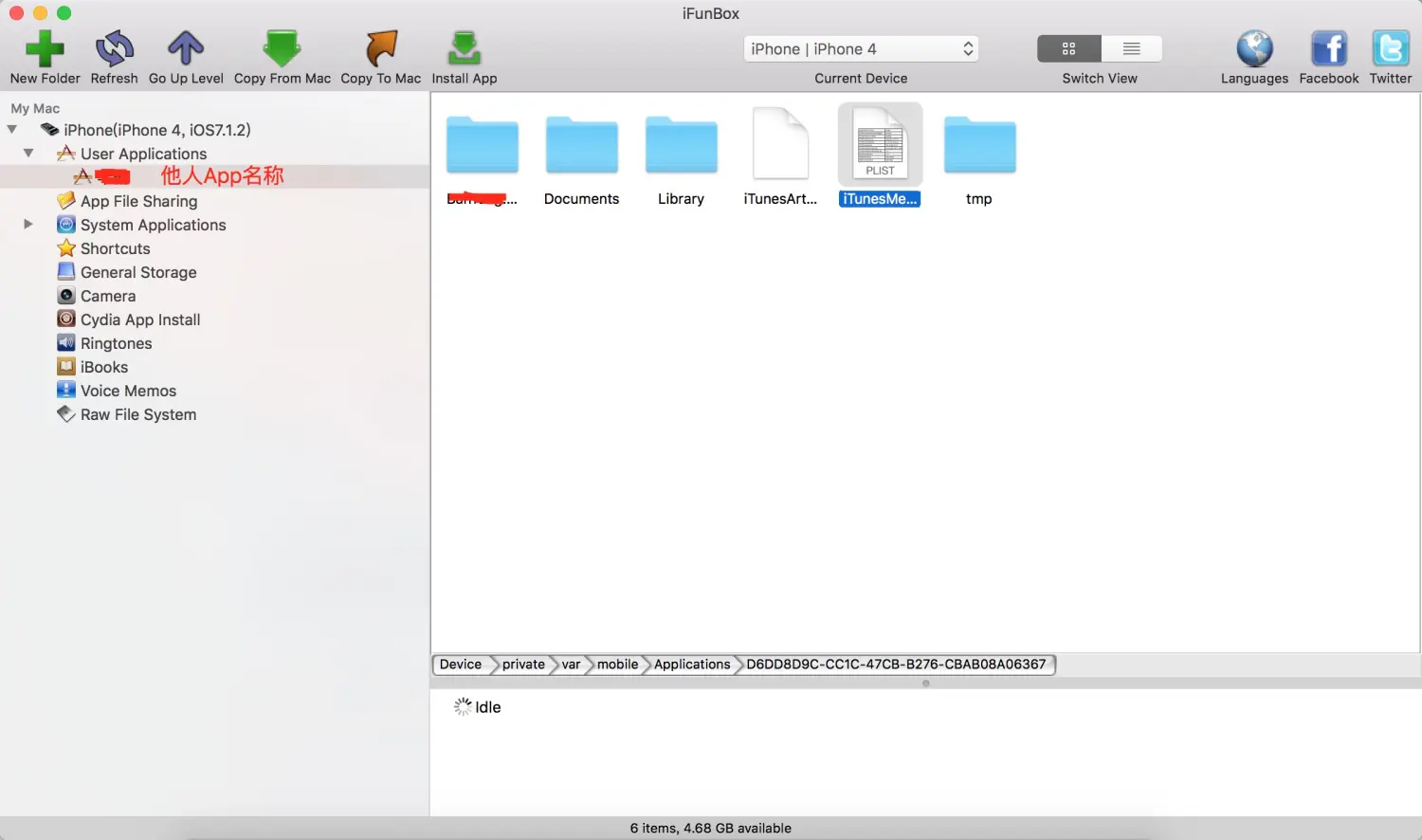Select Camera in sidebar
Screen dimensions: 1422x840
[108, 296]
